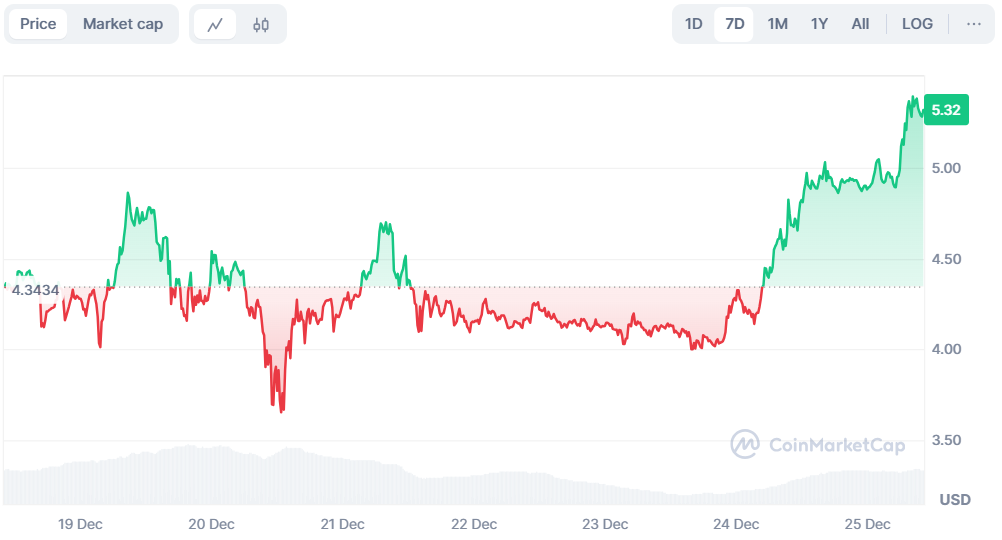Click the 19 Dec date label
Image resolution: width=1002 pixels, height=540 pixels.
click(80, 524)
